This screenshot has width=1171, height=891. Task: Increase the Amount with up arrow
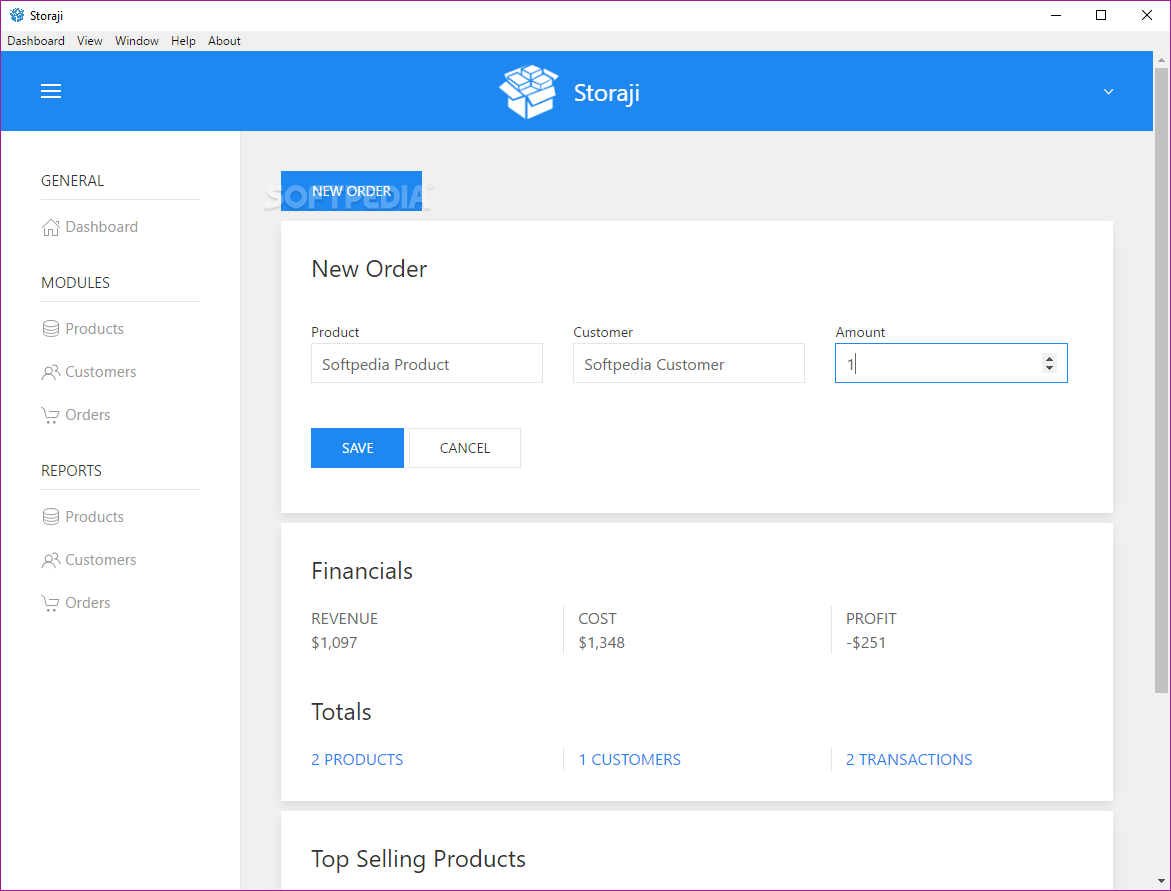click(1049, 358)
